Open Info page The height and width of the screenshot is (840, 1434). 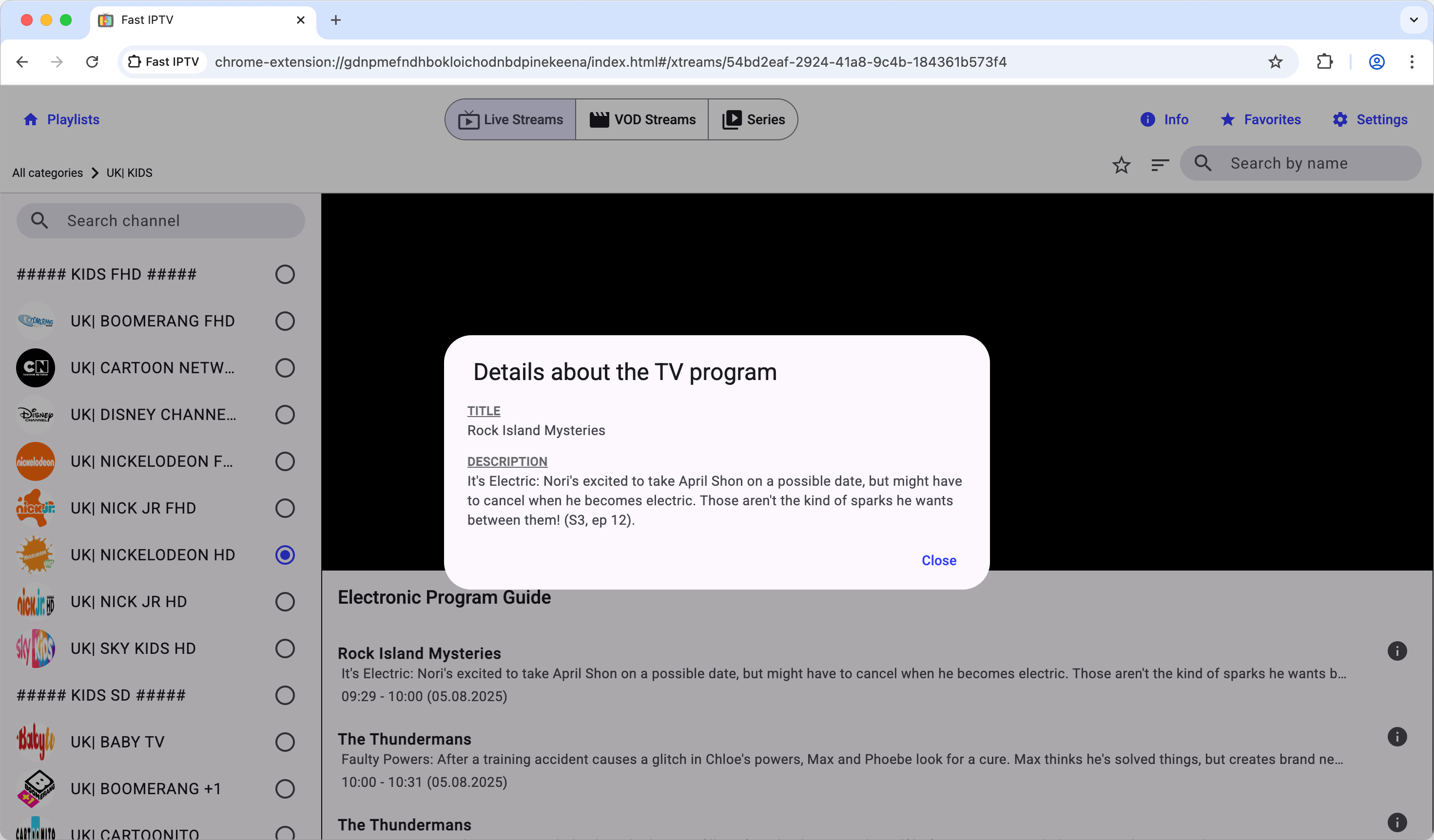pyautogui.click(x=1164, y=119)
